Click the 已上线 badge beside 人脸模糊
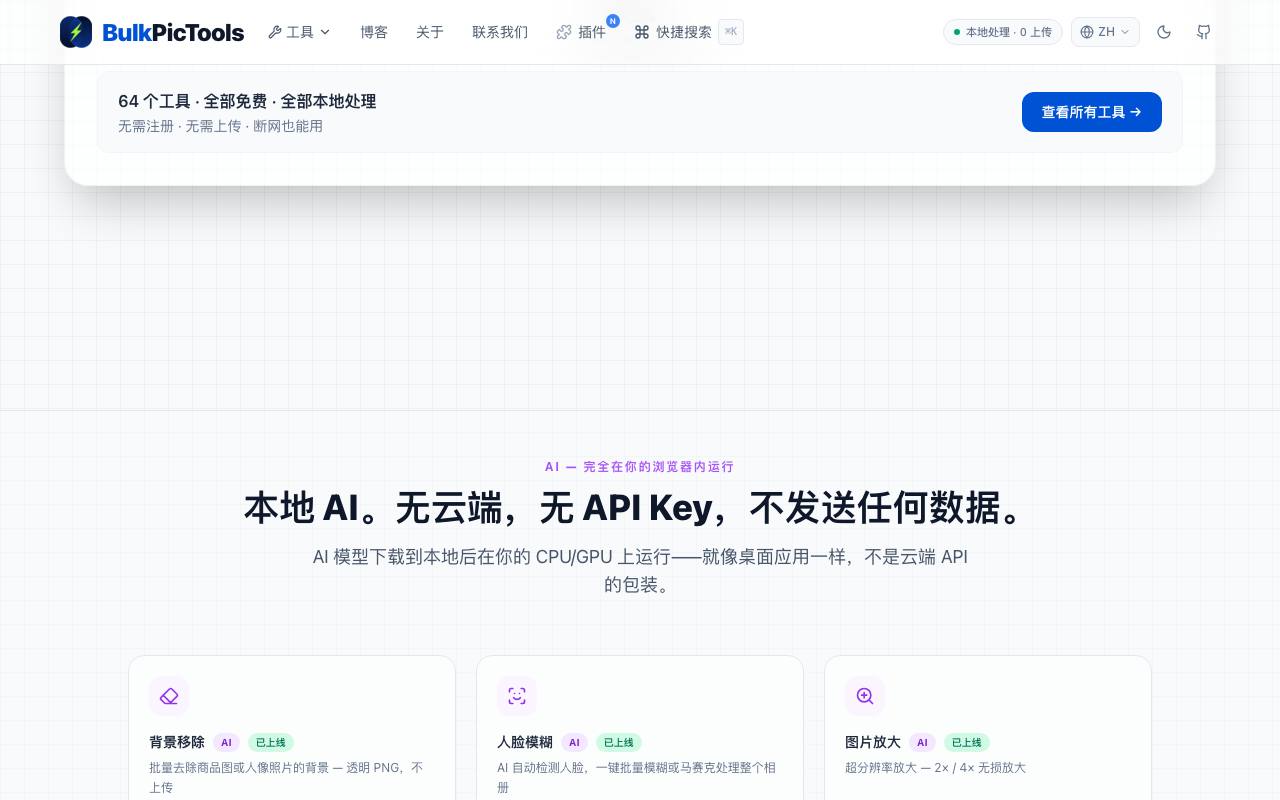 click(619, 742)
